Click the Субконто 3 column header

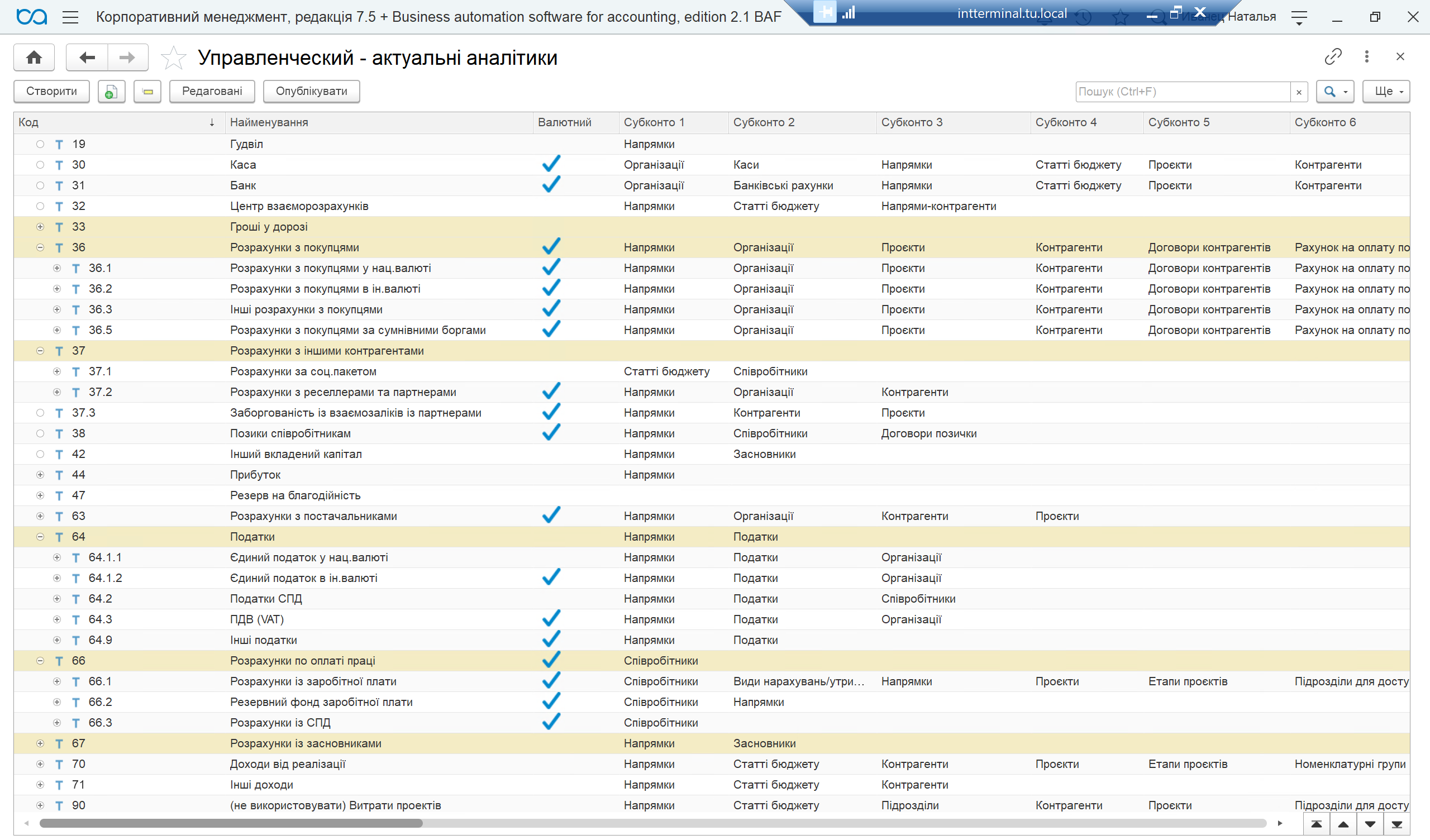tap(953, 123)
